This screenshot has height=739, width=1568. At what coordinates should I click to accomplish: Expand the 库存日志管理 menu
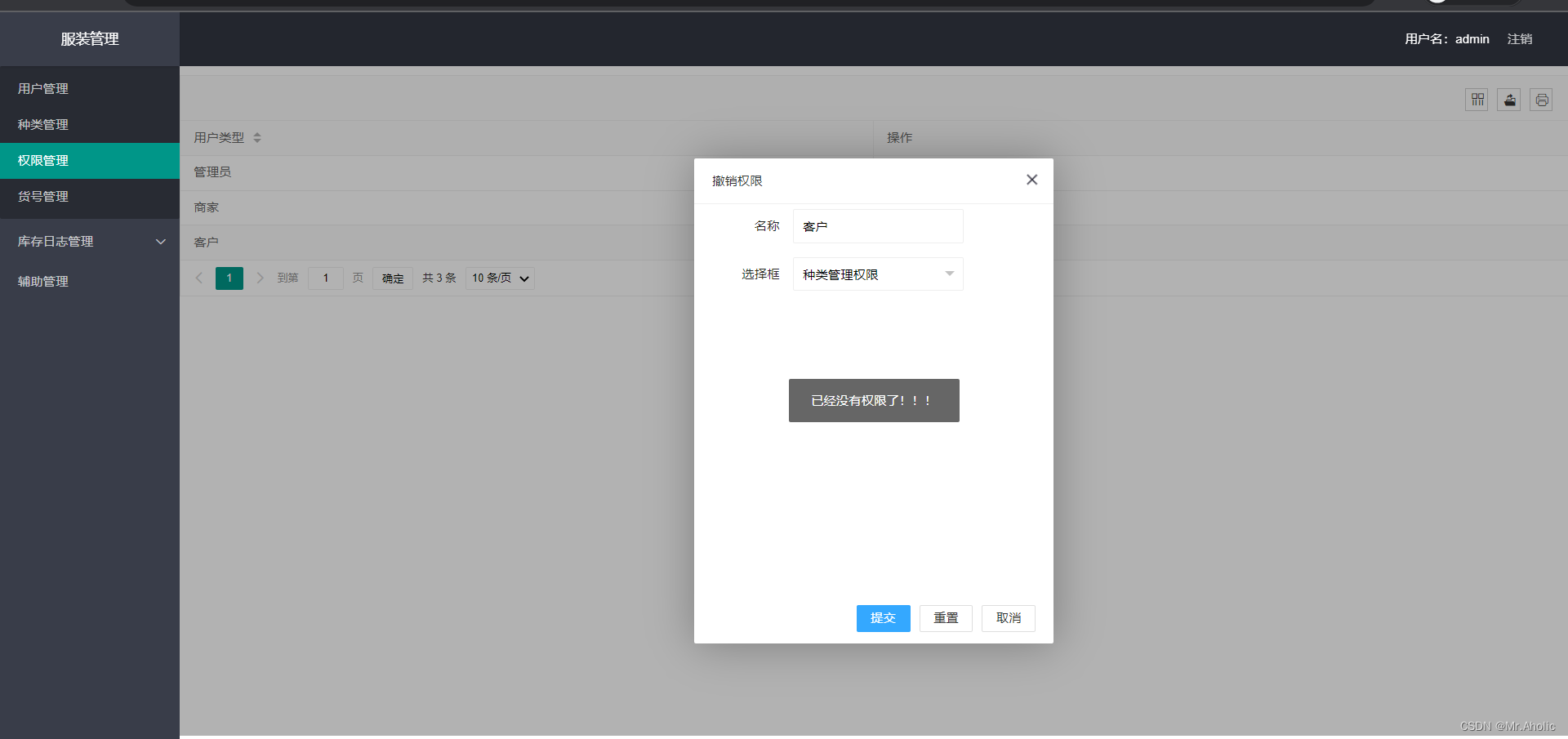(x=90, y=241)
